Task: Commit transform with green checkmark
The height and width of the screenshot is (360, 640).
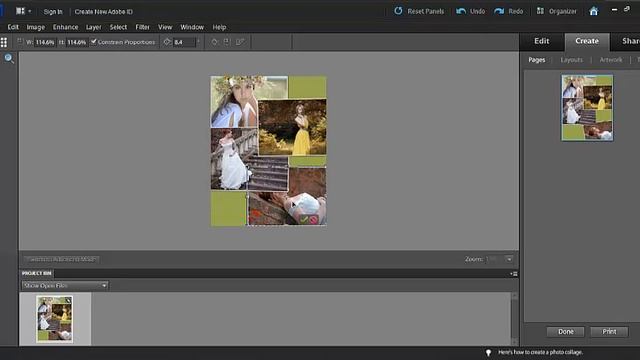Action: [304, 220]
